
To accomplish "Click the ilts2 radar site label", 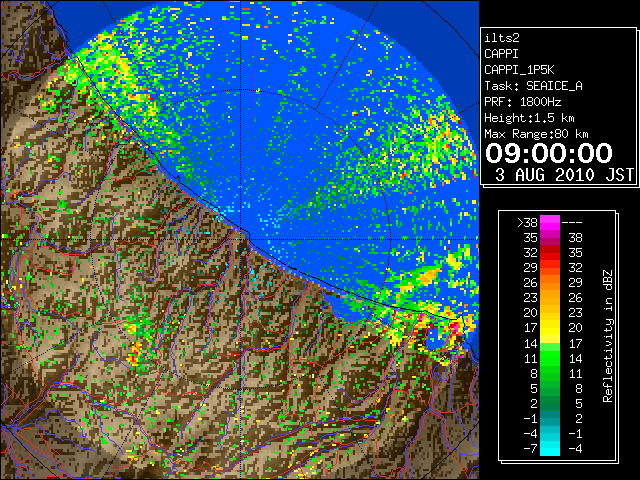I will click(x=502, y=38).
